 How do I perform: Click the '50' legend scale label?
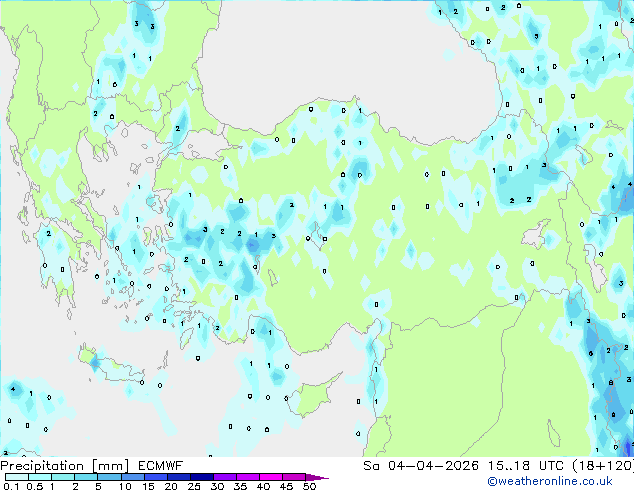(309, 486)
